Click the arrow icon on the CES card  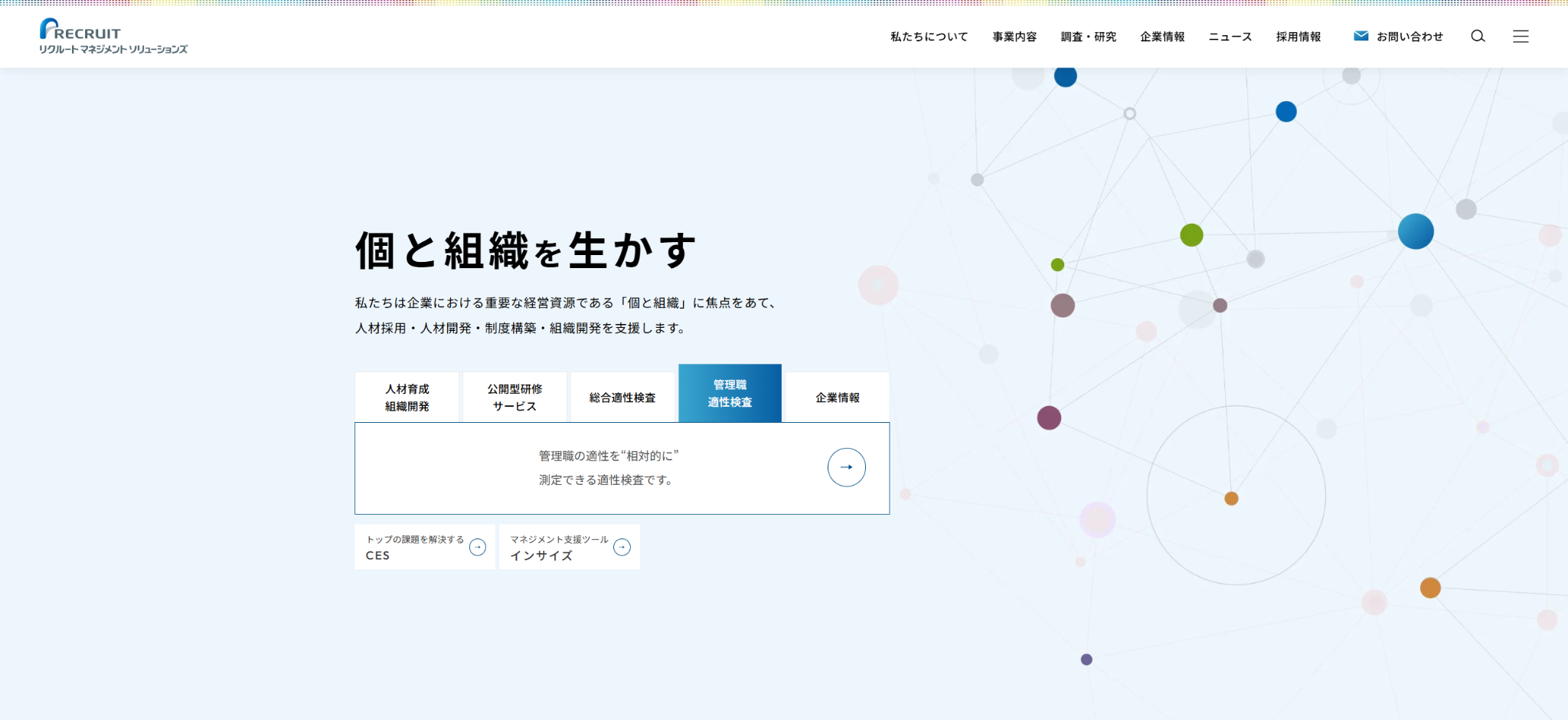click(478, 547)
